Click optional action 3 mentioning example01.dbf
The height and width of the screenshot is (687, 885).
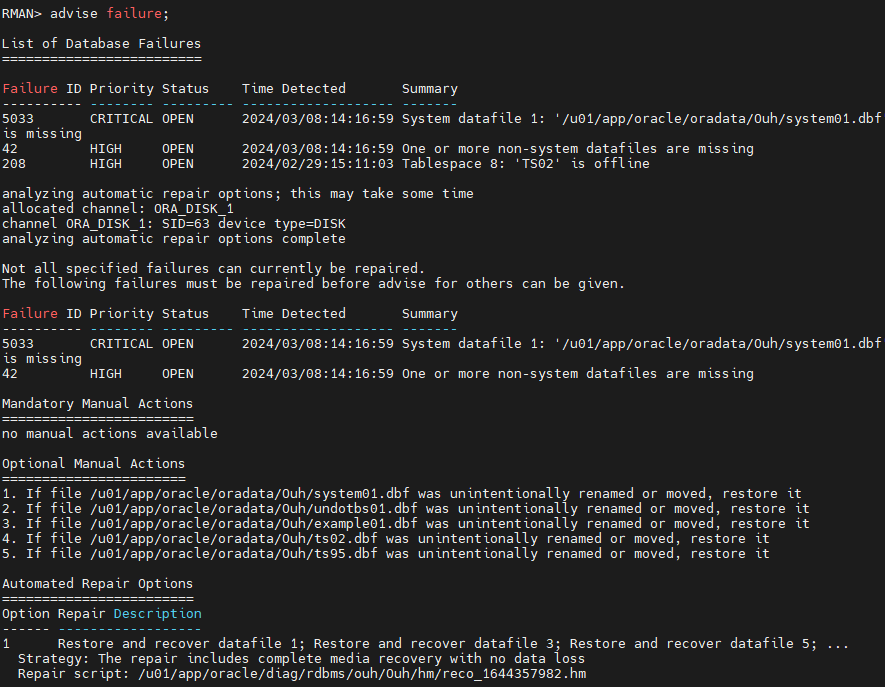[405, 524]
